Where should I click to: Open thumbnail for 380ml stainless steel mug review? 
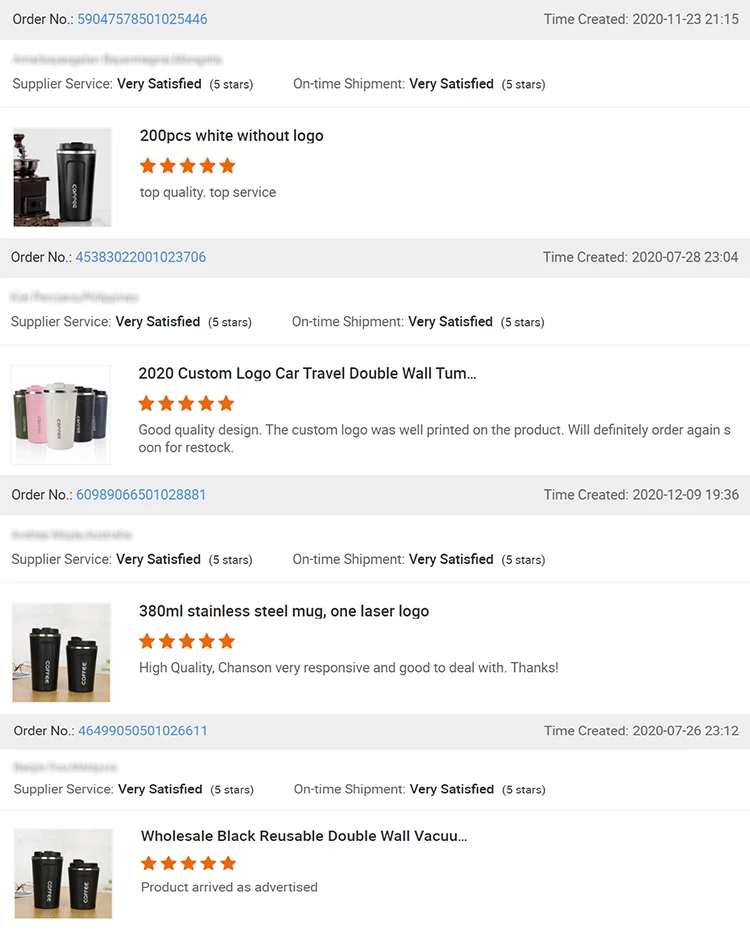coord(61,652)
